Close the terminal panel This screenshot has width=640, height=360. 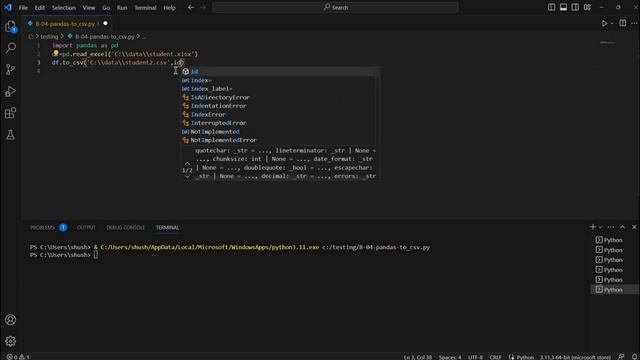[634, 227]
